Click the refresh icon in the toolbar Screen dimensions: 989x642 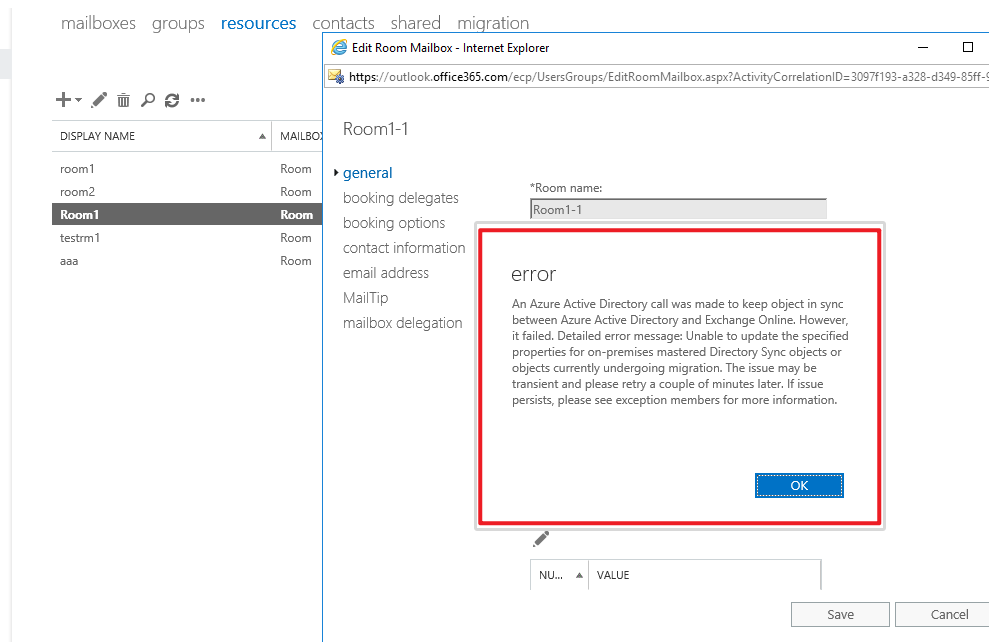point(172,100)
